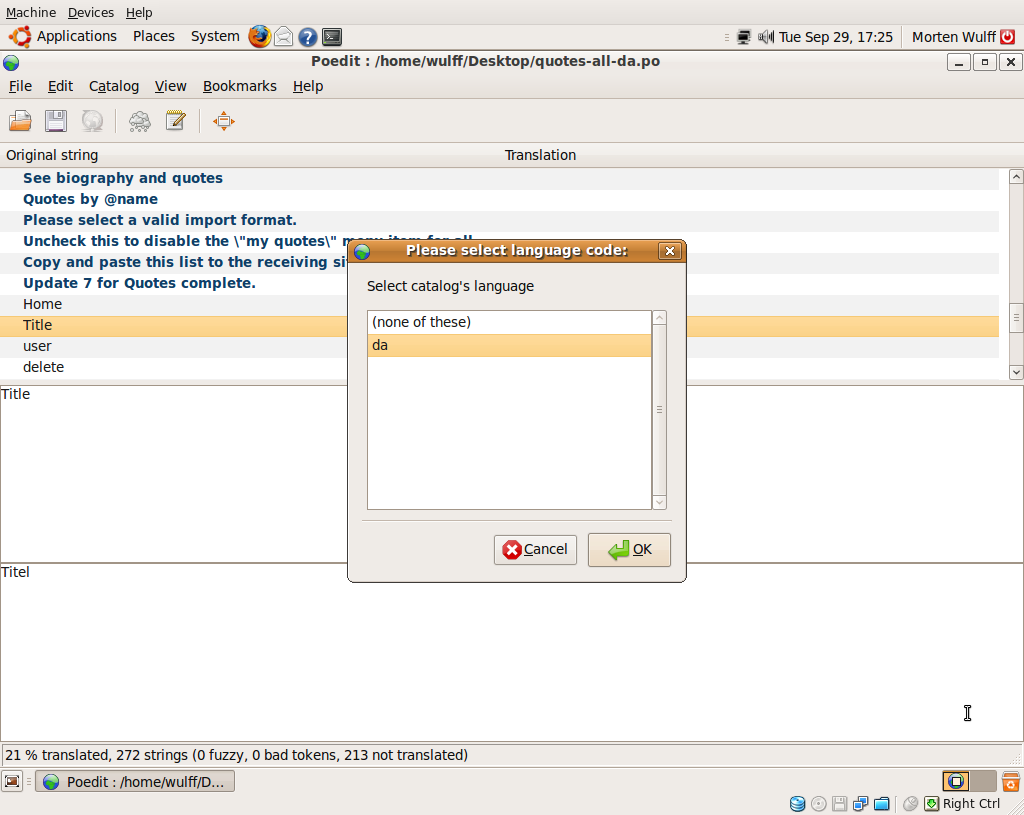1024x815 pixels.
Task: Open the comment editor notepad icon
Action: coord(176,121)
